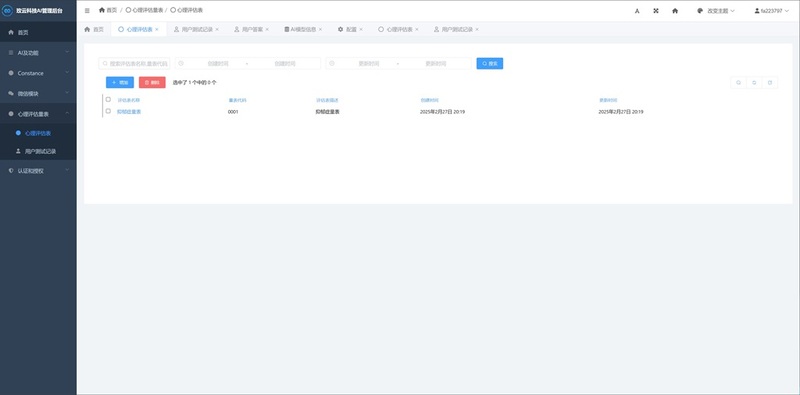Select 心理评估表 in the sidebar submenu
This screenshot has width=800, height=395.
click(38, 133)
